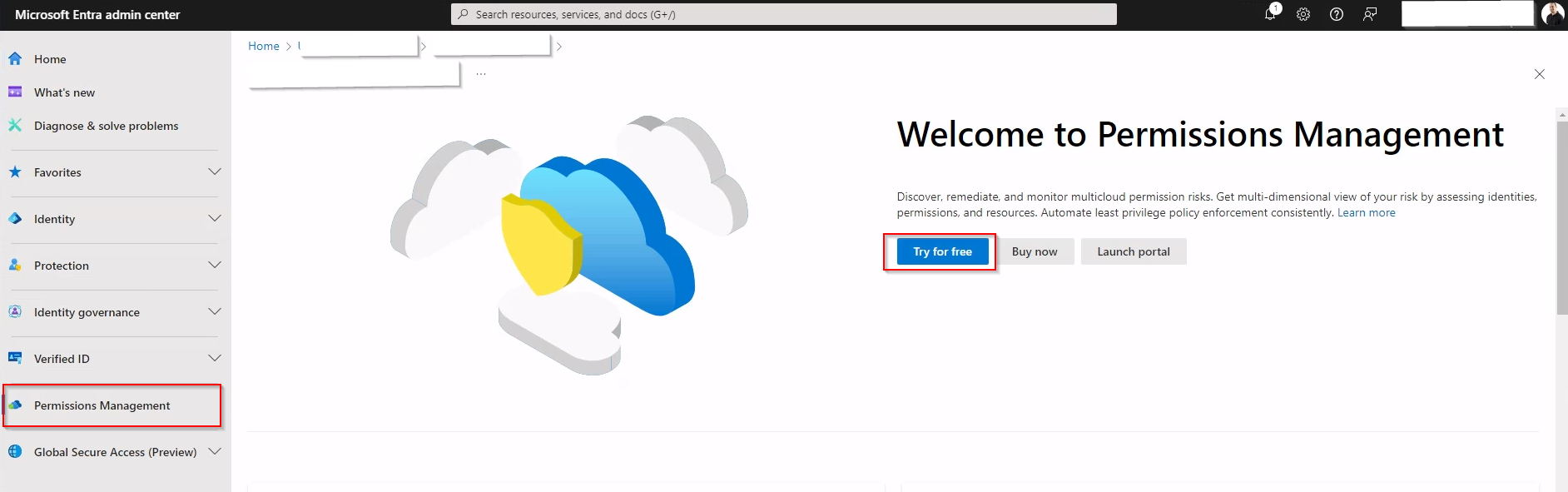Screen dimensions: 1568x492
Task: Expand the Favorites section chevron
Action: [x=215, y=172]
